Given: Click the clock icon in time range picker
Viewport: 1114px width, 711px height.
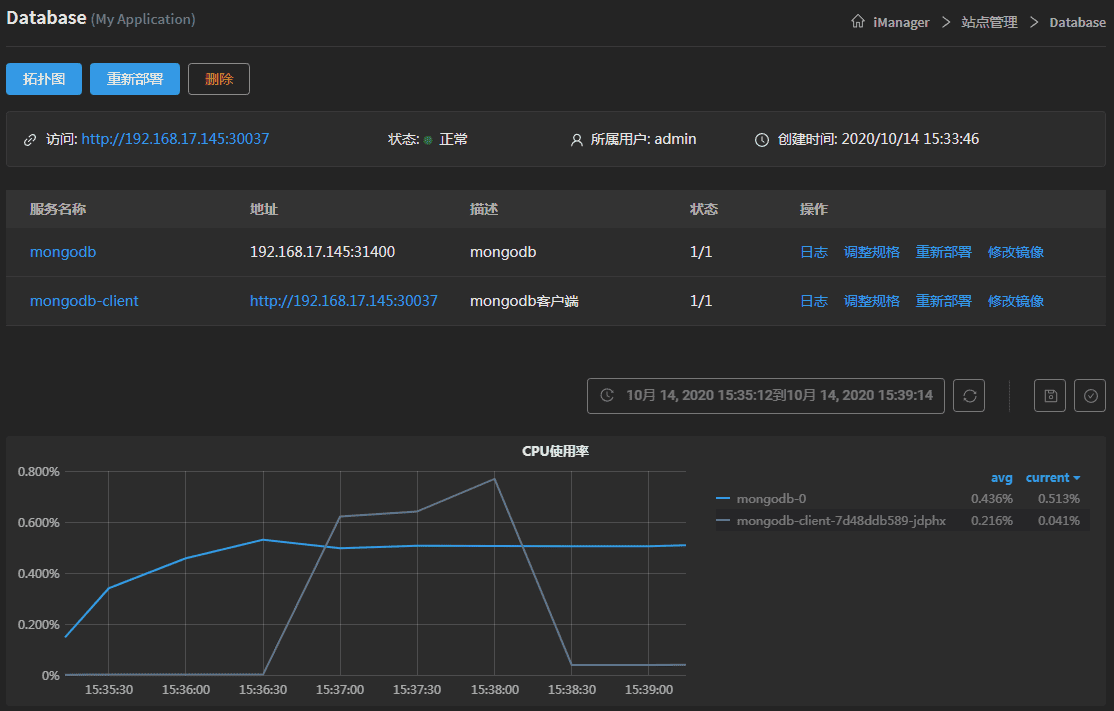Looking at the screenshot, I should (x=607, y=395).
